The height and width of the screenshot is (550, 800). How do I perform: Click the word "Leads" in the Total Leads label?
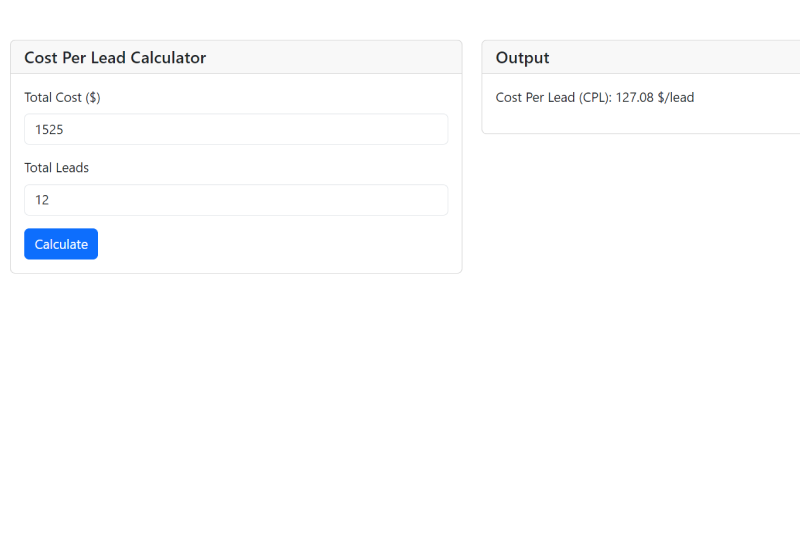pyautogui.click(x=71, y=168)
